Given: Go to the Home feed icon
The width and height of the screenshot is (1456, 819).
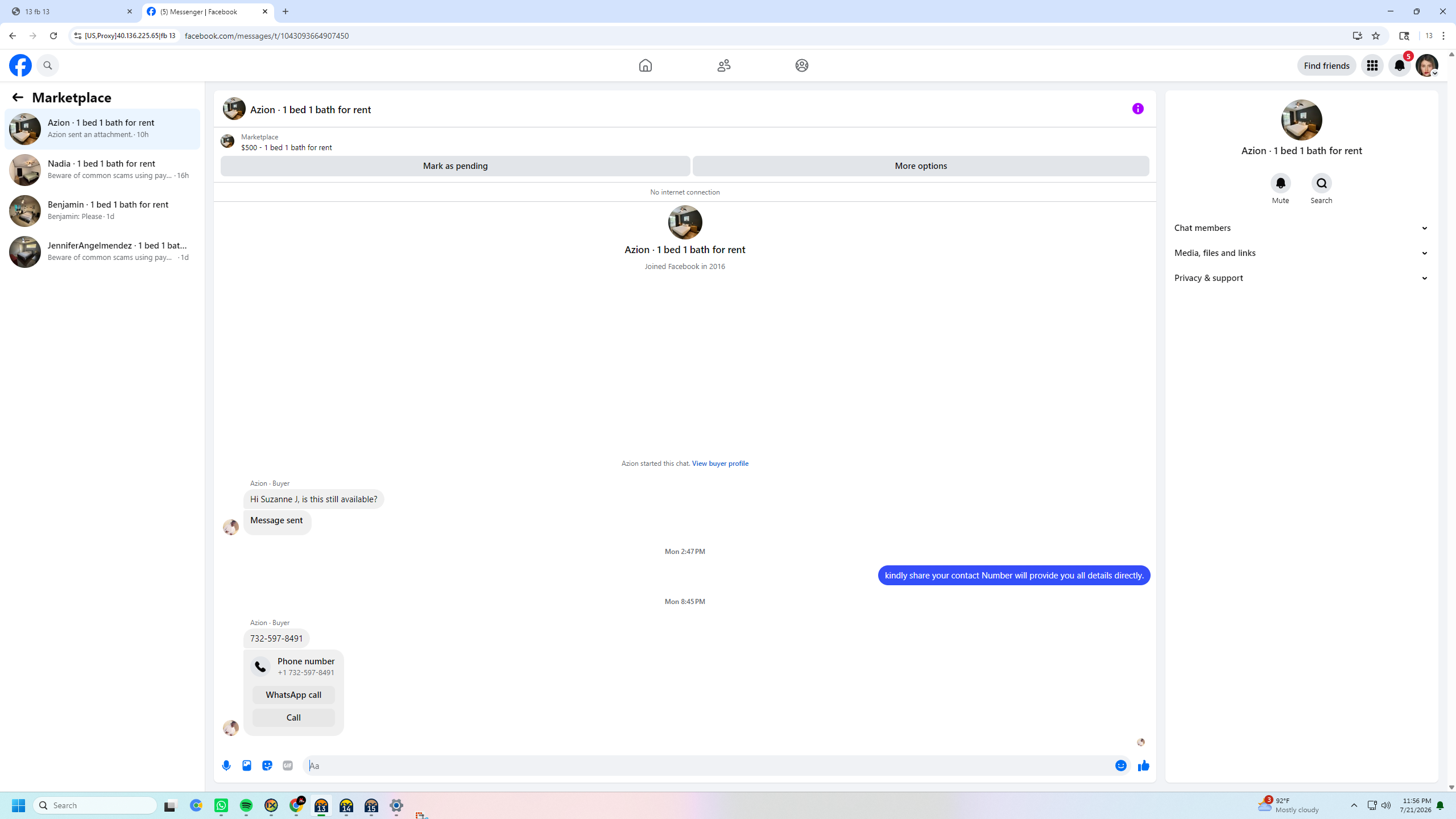Looking at the screenshot, I should pos(645,65).
